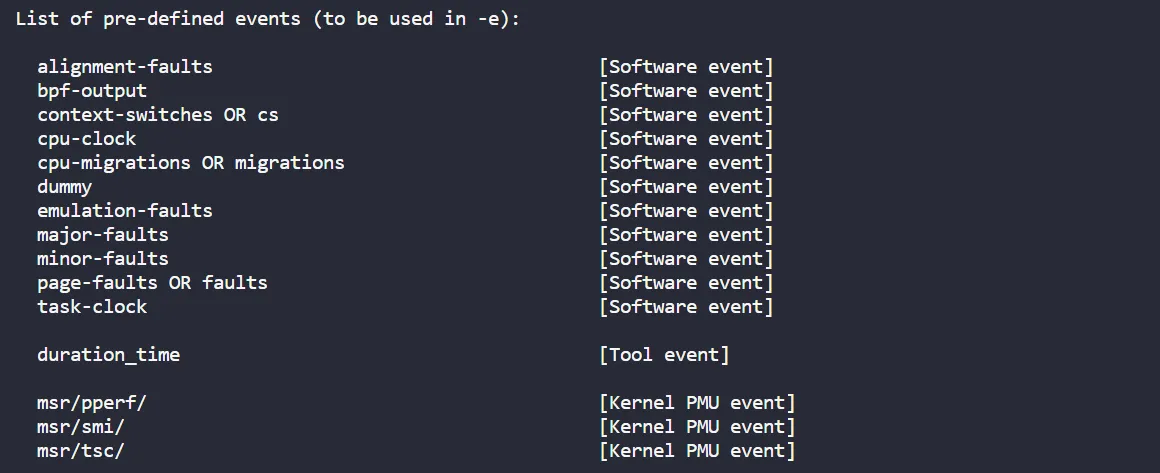
Task: Click the duration_time event name
Action: [x=109, y=355]
